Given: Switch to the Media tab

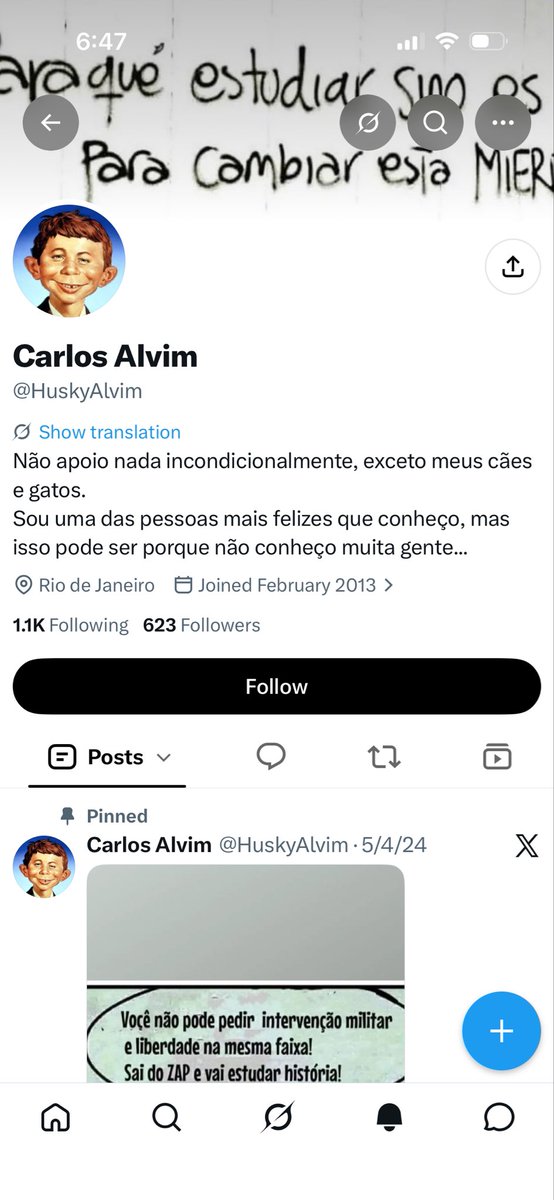Looking at the screenshot, I should pos(497,756).
